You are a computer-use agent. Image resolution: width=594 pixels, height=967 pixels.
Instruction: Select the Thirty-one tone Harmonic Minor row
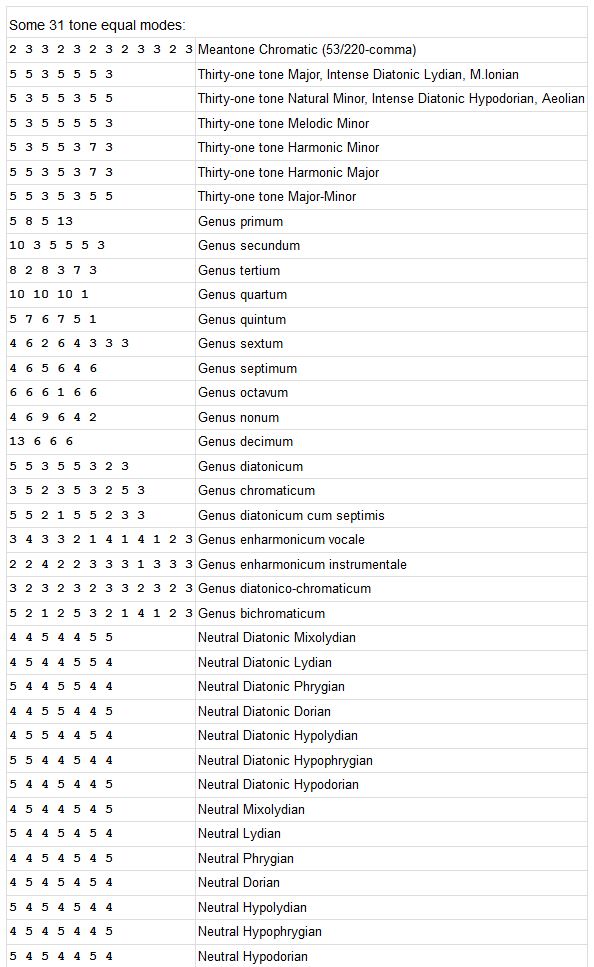297,147
